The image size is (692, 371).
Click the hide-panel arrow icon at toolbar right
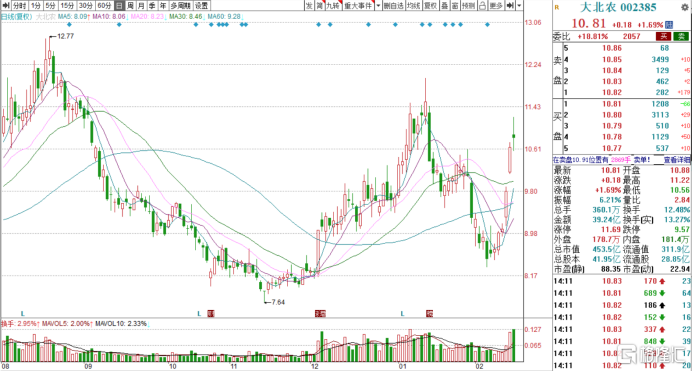510,5
